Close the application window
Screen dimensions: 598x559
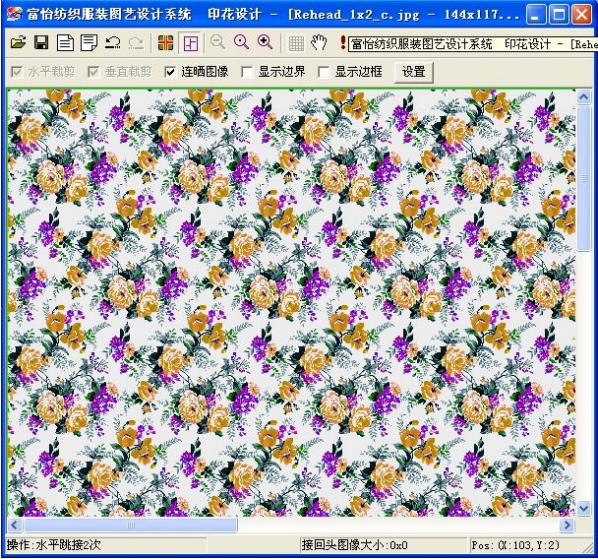(582, 14)
